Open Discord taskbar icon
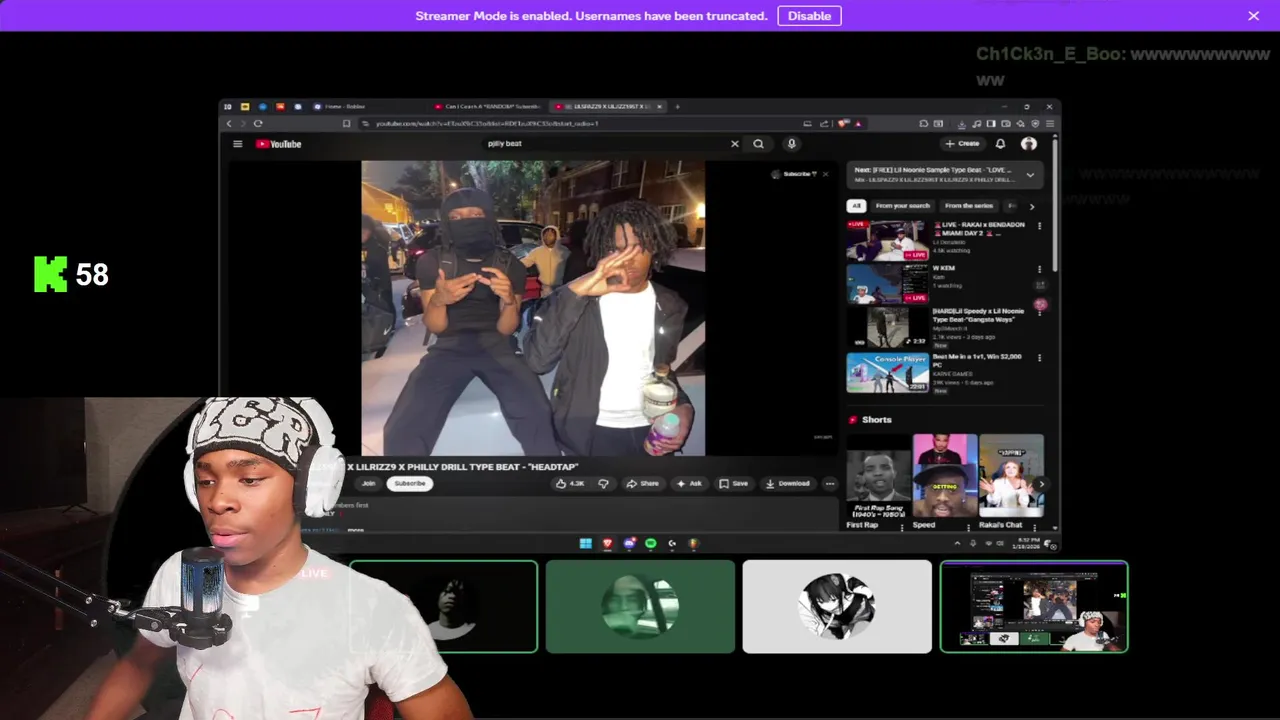This screenshot has height=720, width=1280. (x=629, y=544)
